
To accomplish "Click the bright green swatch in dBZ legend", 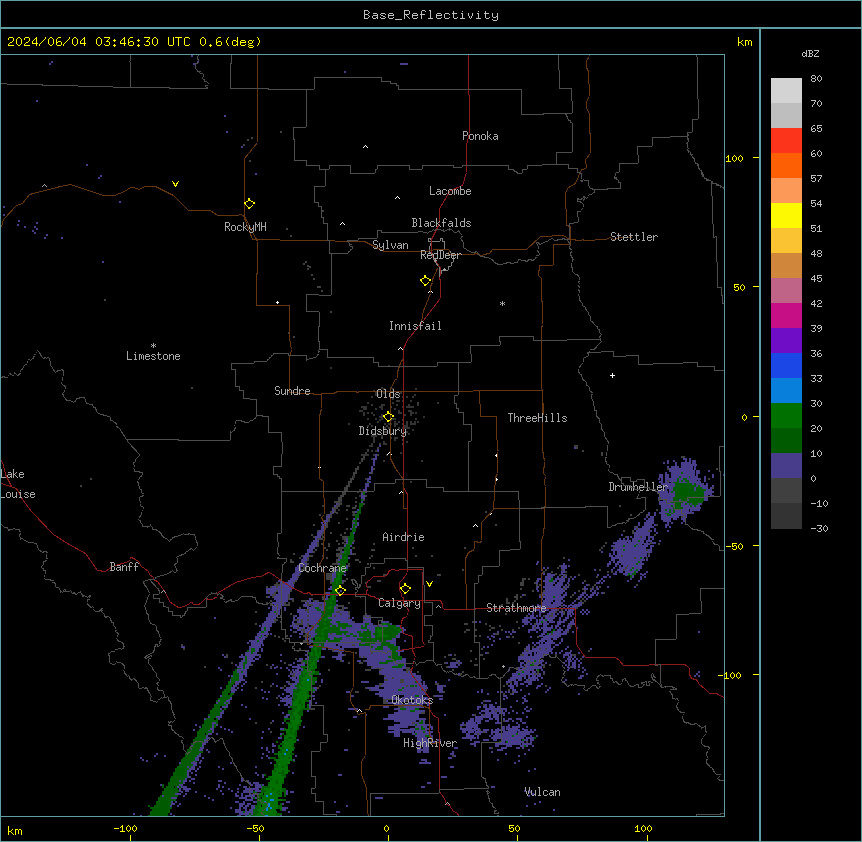I will click(x=786, y=416).
